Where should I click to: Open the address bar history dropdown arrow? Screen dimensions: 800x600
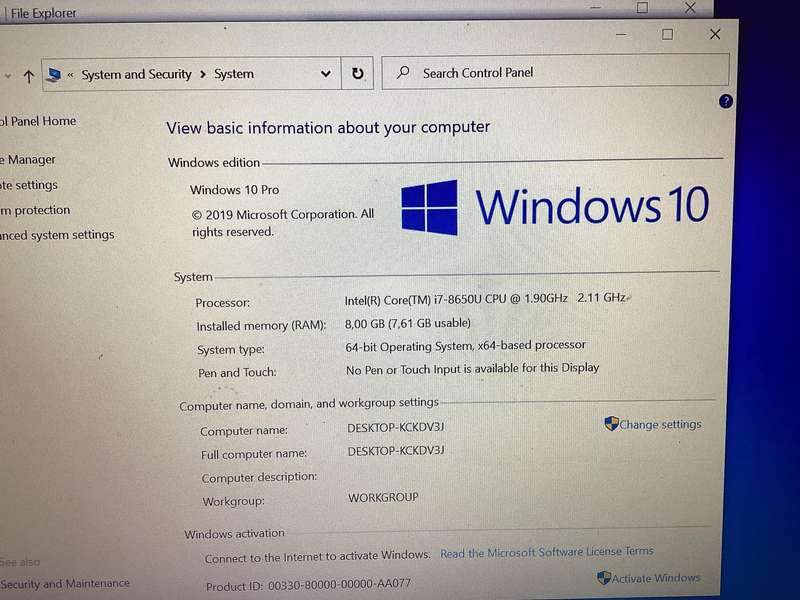[x=326, y=74]
